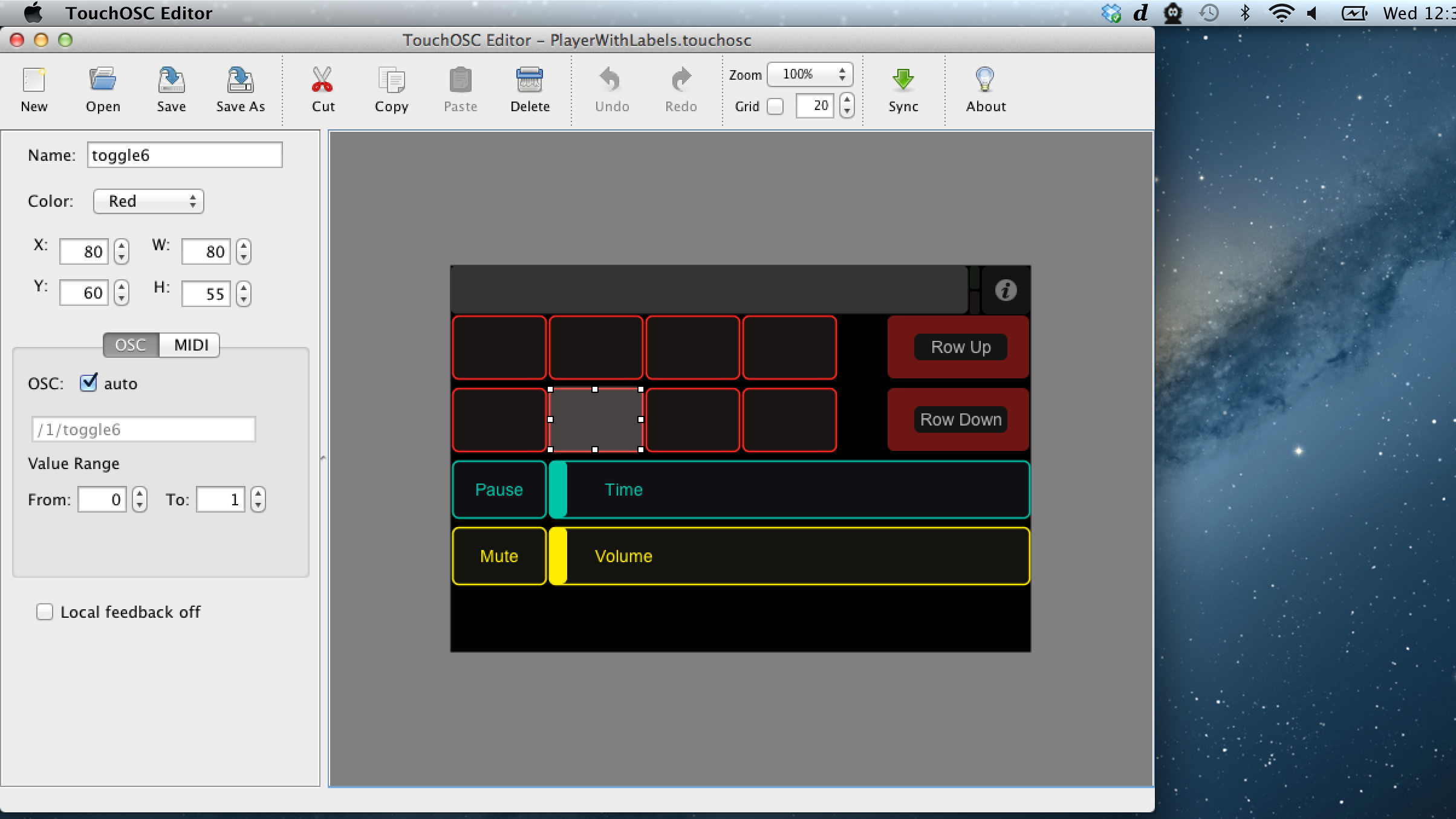This screenshot has height=819, width=1456.
Task: Adjust the grid size stepper
Action: point(847,106)
